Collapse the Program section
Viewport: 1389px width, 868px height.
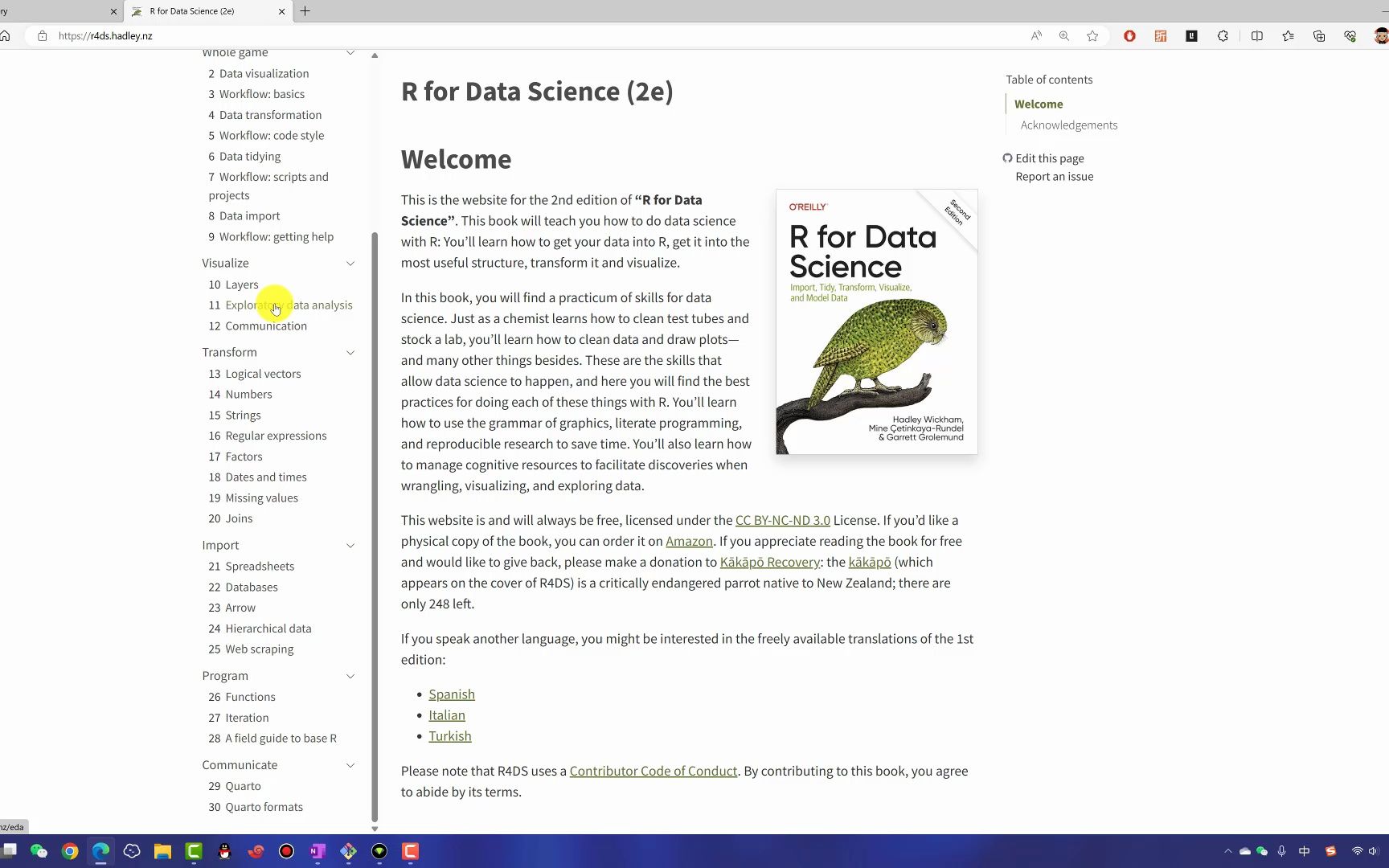[350, 677]
